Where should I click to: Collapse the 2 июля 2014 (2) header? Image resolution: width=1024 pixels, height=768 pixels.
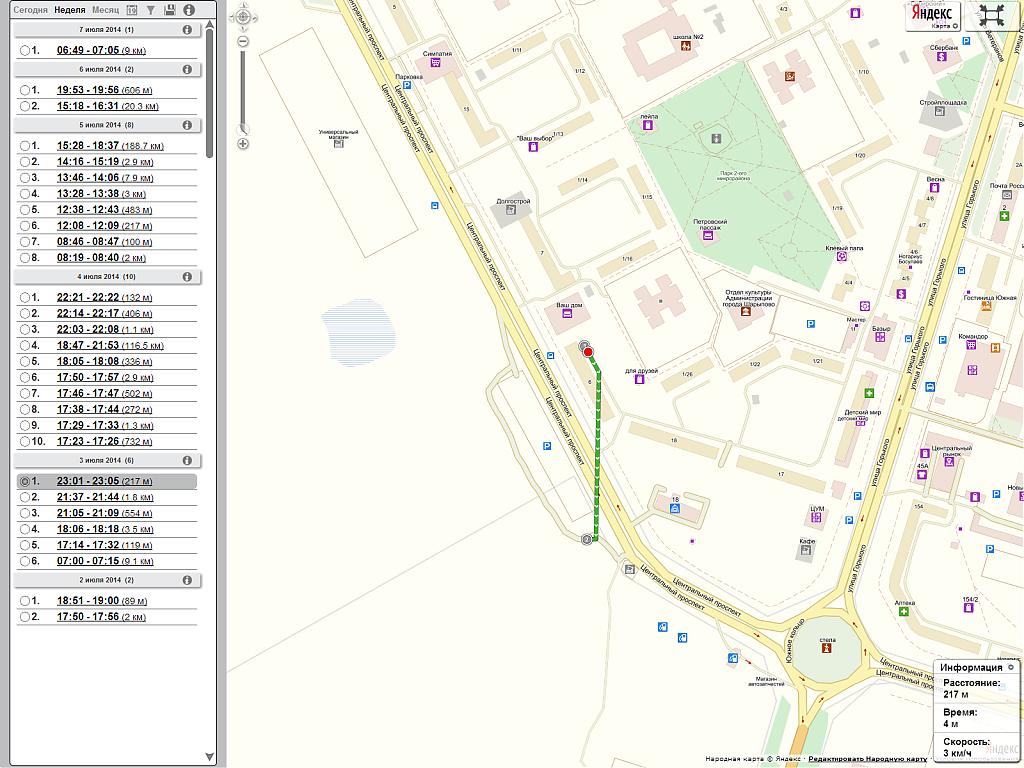point(106,580)
